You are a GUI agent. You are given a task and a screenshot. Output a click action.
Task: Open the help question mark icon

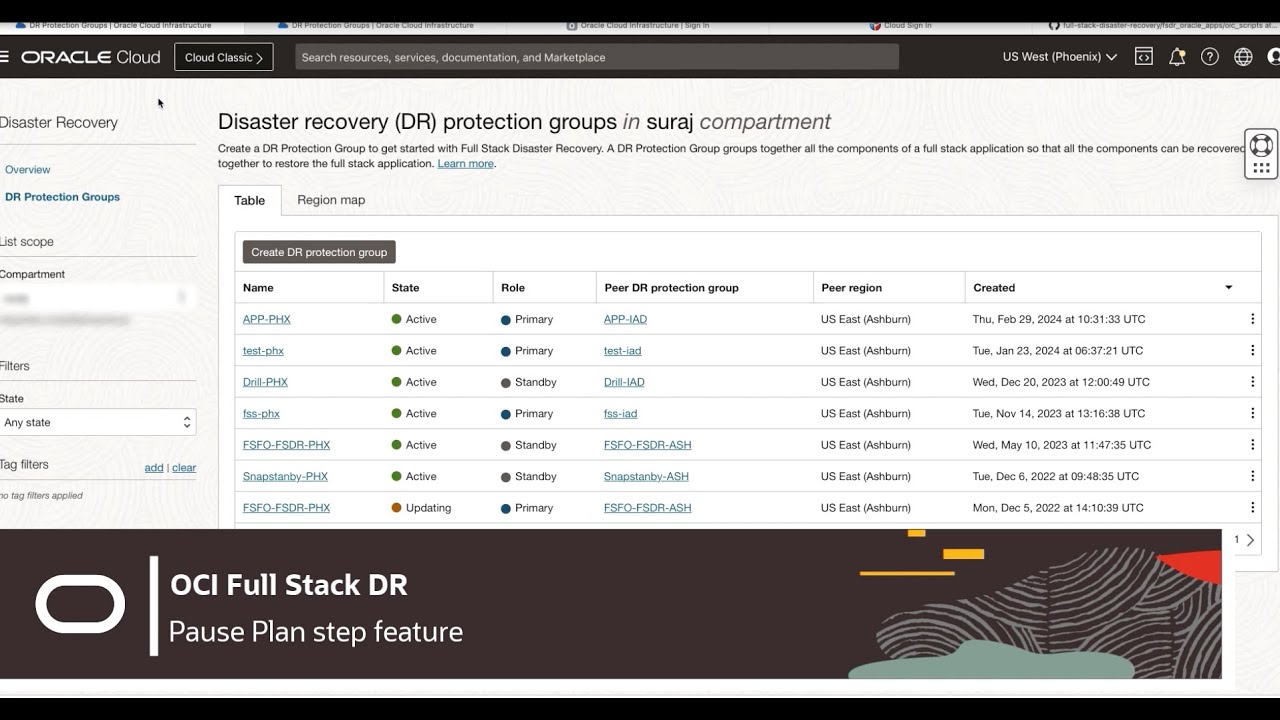click(x=1210, y=57)
